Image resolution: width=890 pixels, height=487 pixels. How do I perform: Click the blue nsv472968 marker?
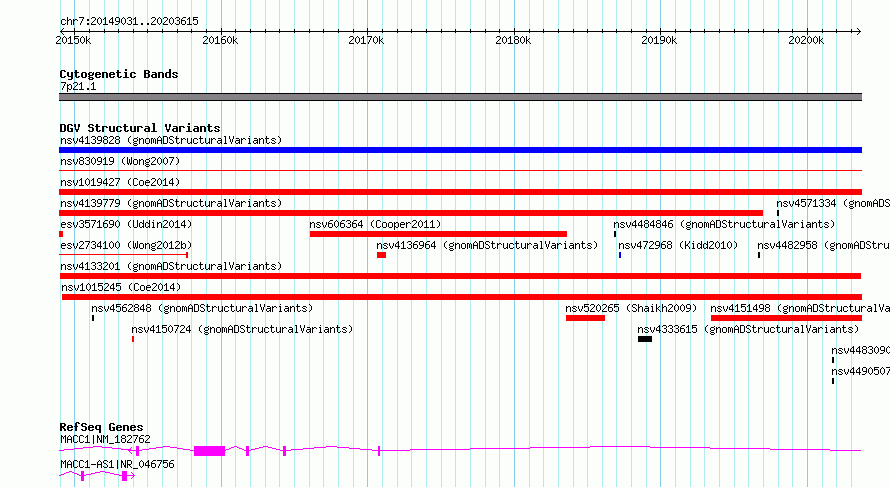620,255
